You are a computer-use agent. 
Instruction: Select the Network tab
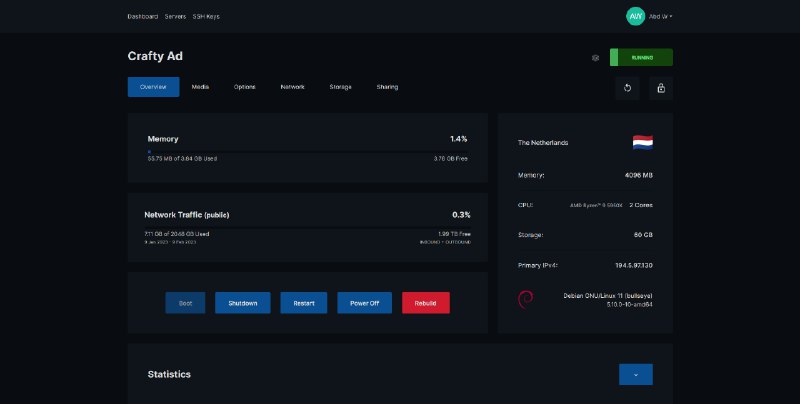[292, 87]
